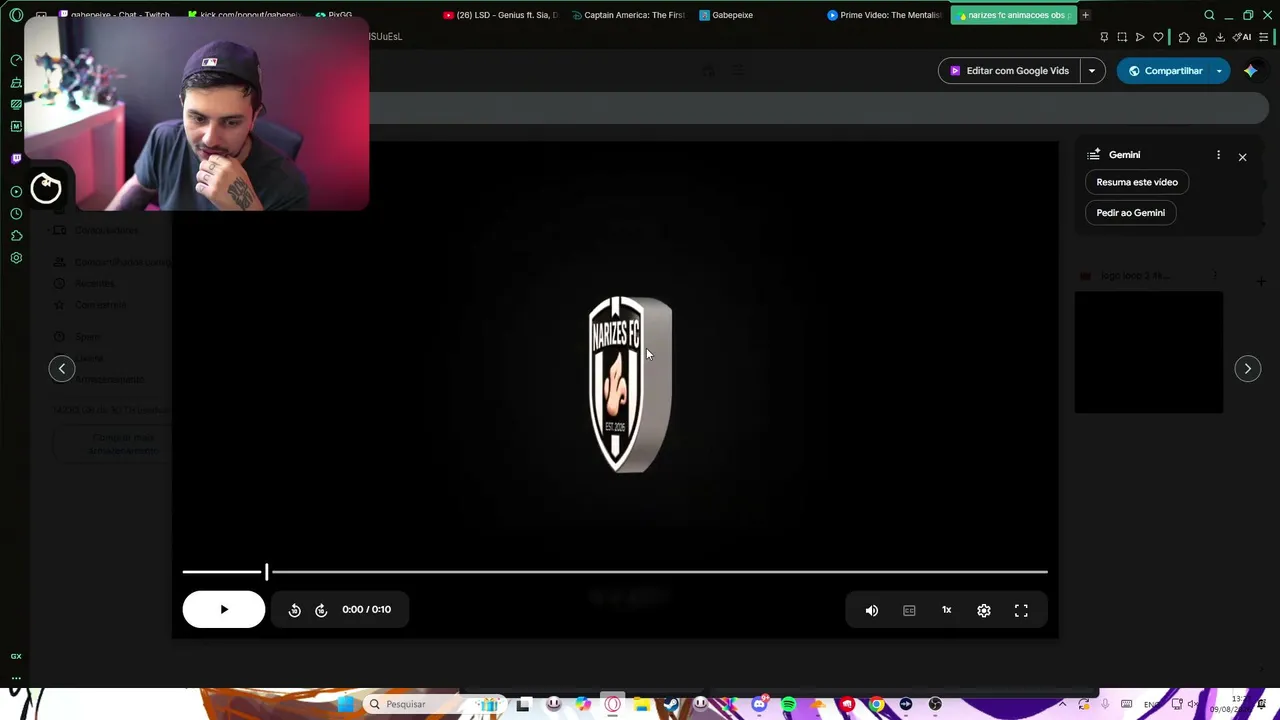This screenshot has width=1280, height=720.
Task: Open Gemini panel more options menu
Action: click(x=1218, y=155)
